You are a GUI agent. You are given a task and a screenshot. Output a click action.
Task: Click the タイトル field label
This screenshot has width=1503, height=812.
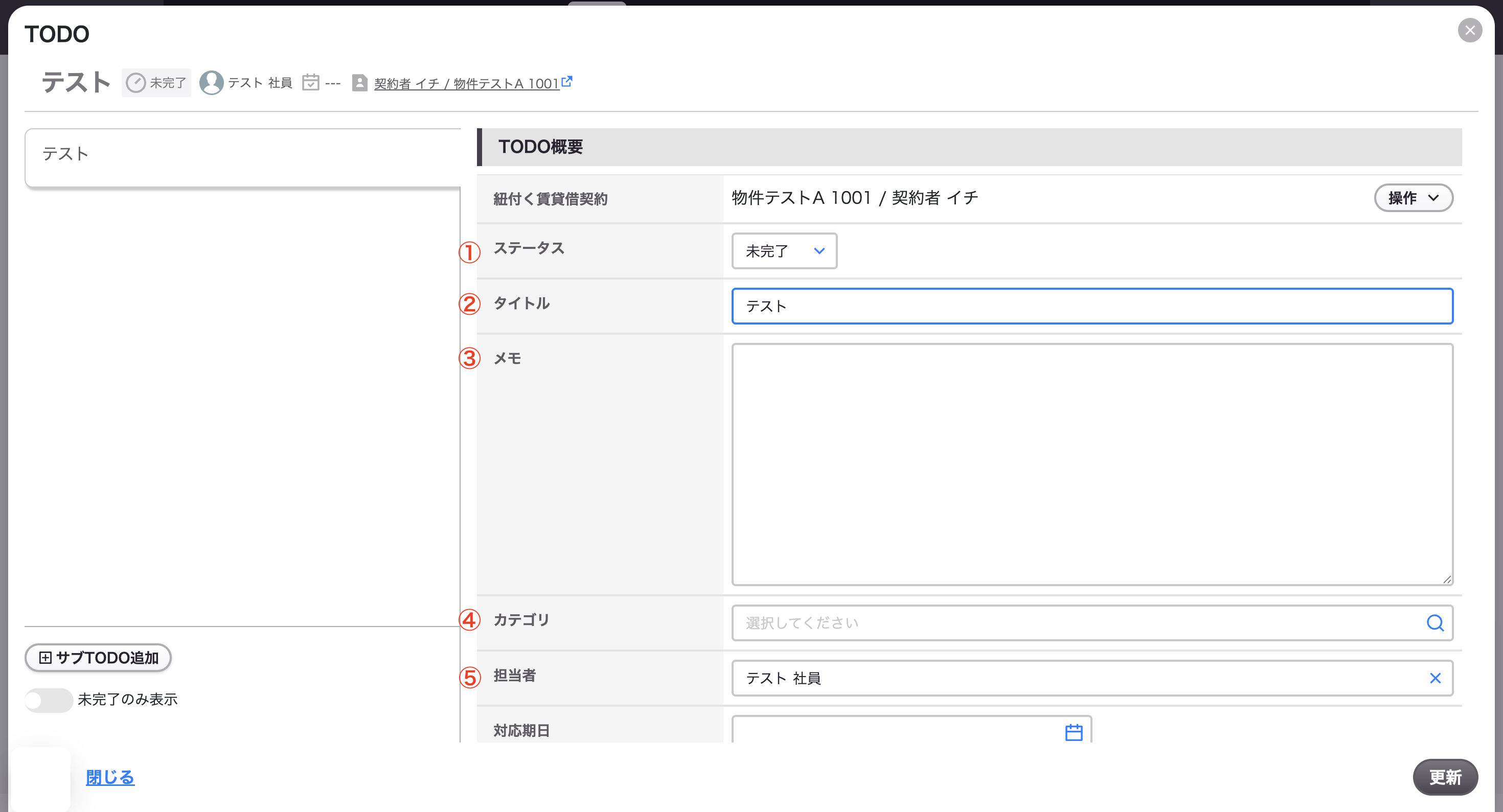[521, 304]
